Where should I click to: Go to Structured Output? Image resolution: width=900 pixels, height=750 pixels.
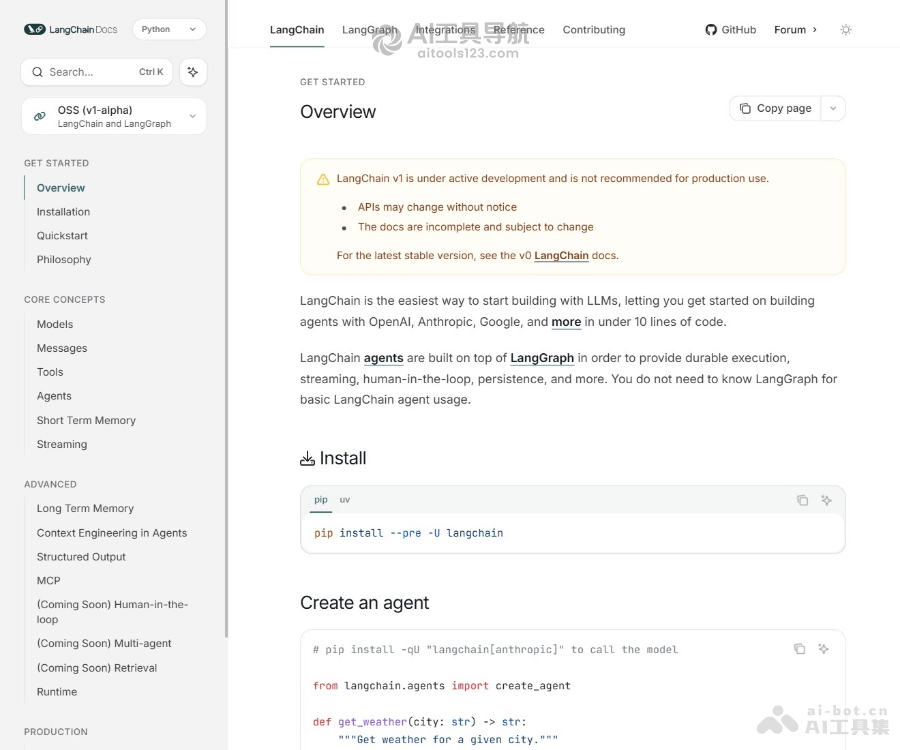tap(81, 557)
